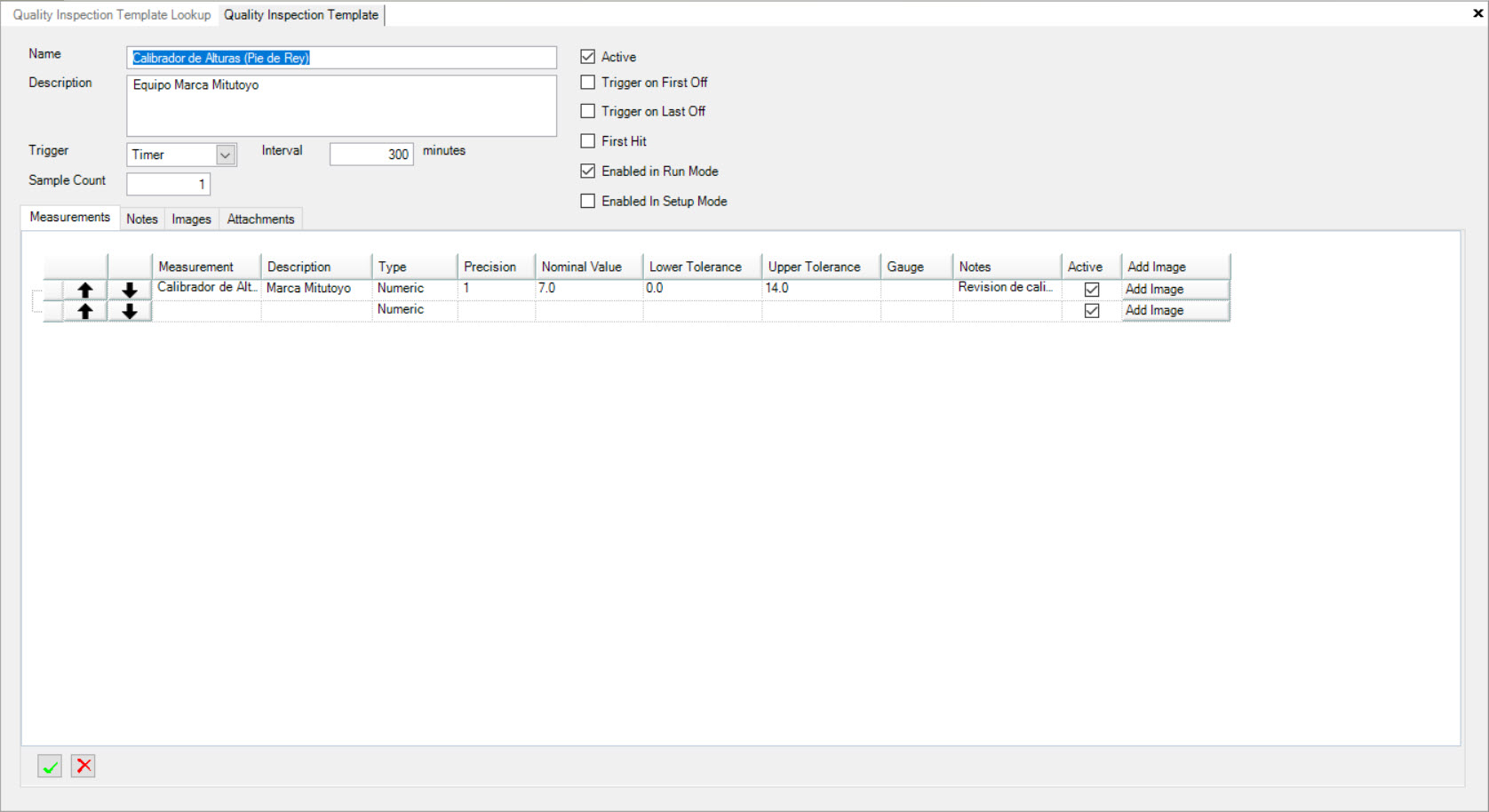
Task: Click the Upper Tolerance column header
Action: (x=822, y=267)
